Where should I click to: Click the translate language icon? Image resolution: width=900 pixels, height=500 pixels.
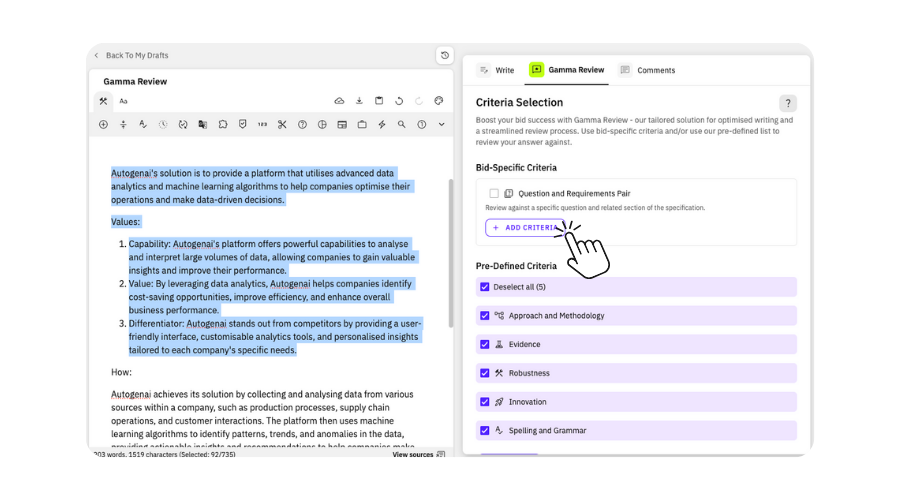pos(203,125)
